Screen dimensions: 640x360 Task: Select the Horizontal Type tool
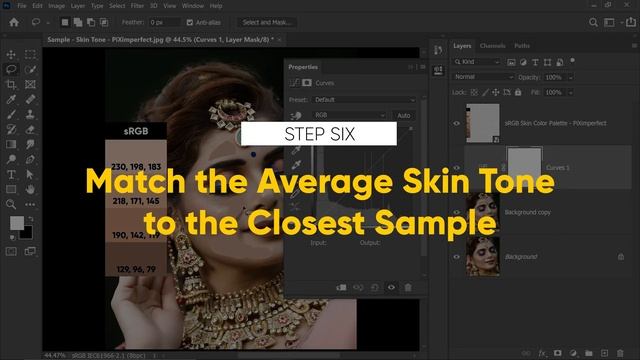pos(11,174)
